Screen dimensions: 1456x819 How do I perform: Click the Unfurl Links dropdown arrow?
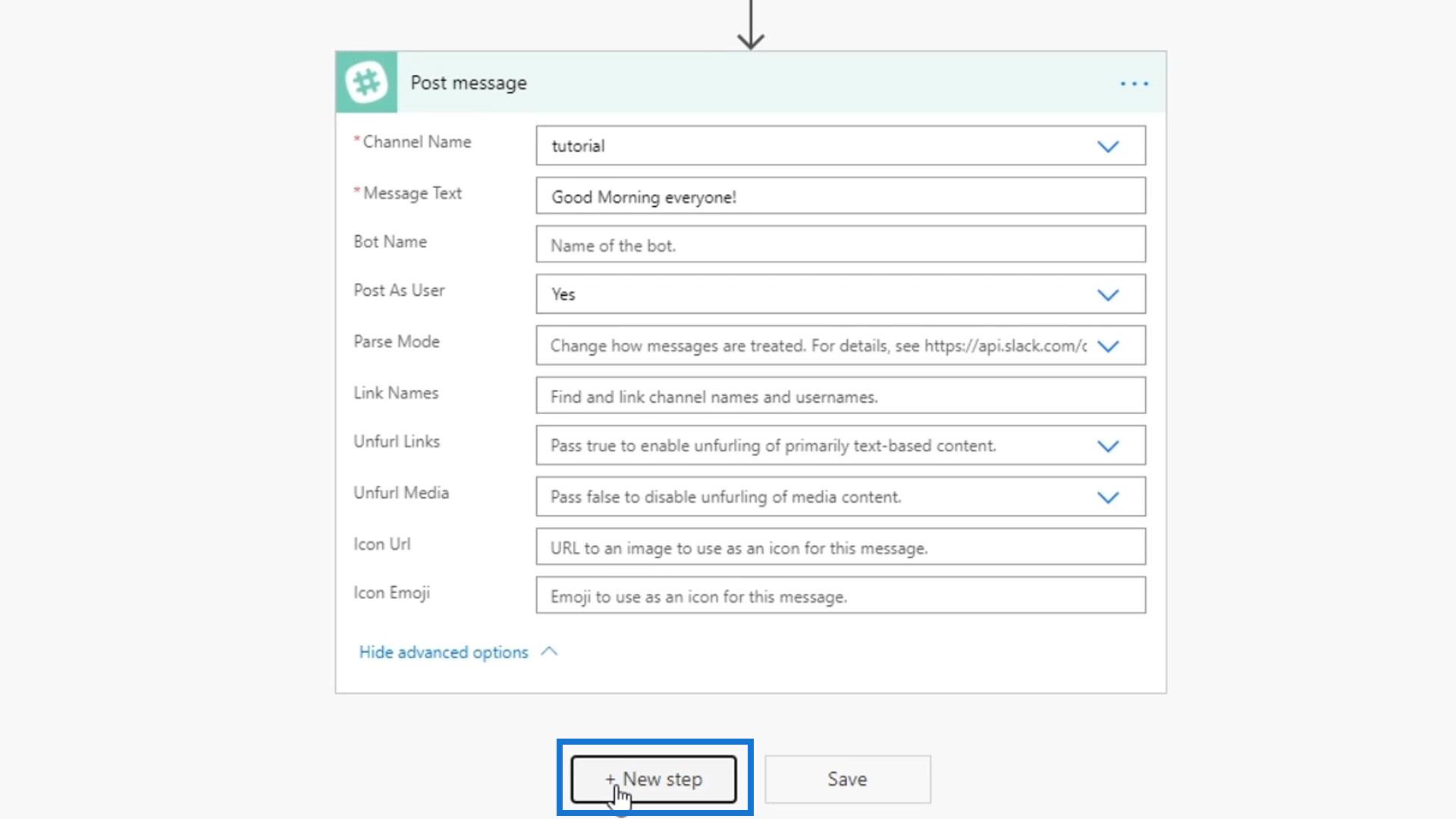1108,445
